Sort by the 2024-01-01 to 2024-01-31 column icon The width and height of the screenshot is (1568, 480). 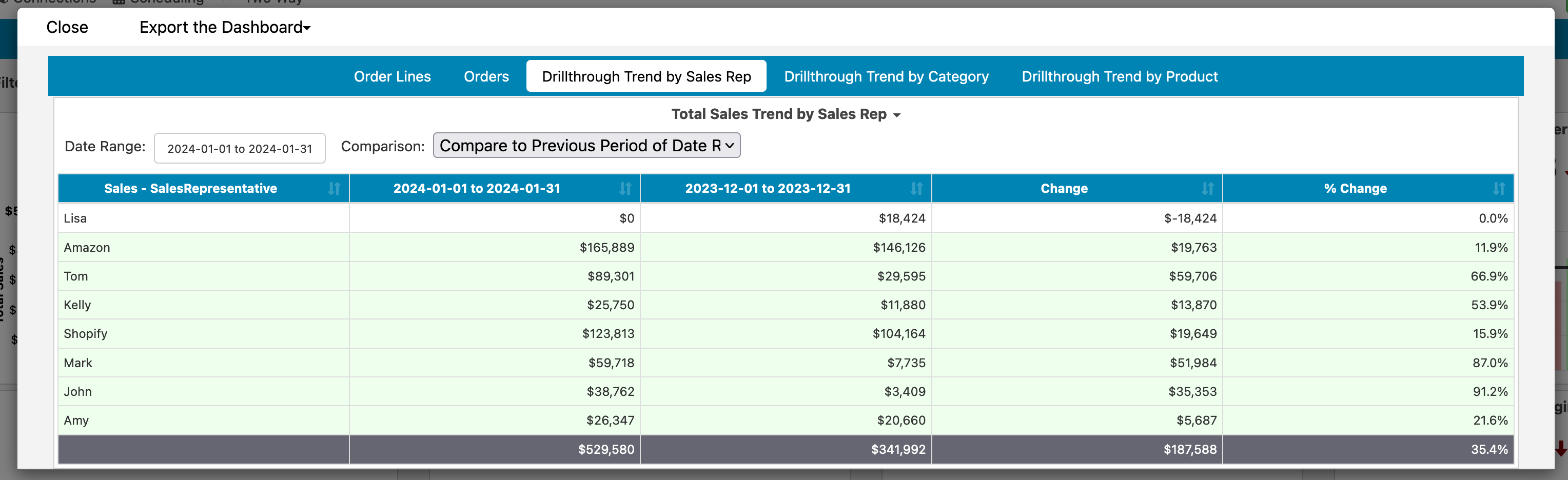[x=624, y=189]
